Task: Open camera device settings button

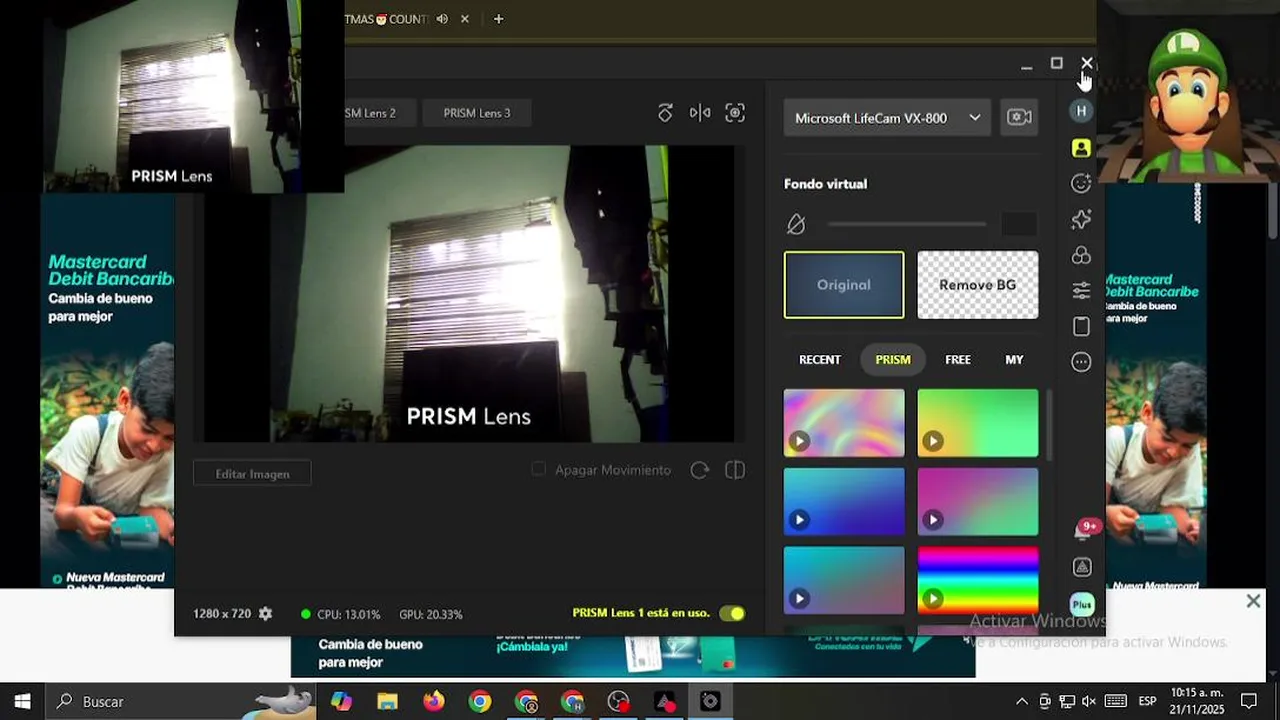Action: point(1019,117)
